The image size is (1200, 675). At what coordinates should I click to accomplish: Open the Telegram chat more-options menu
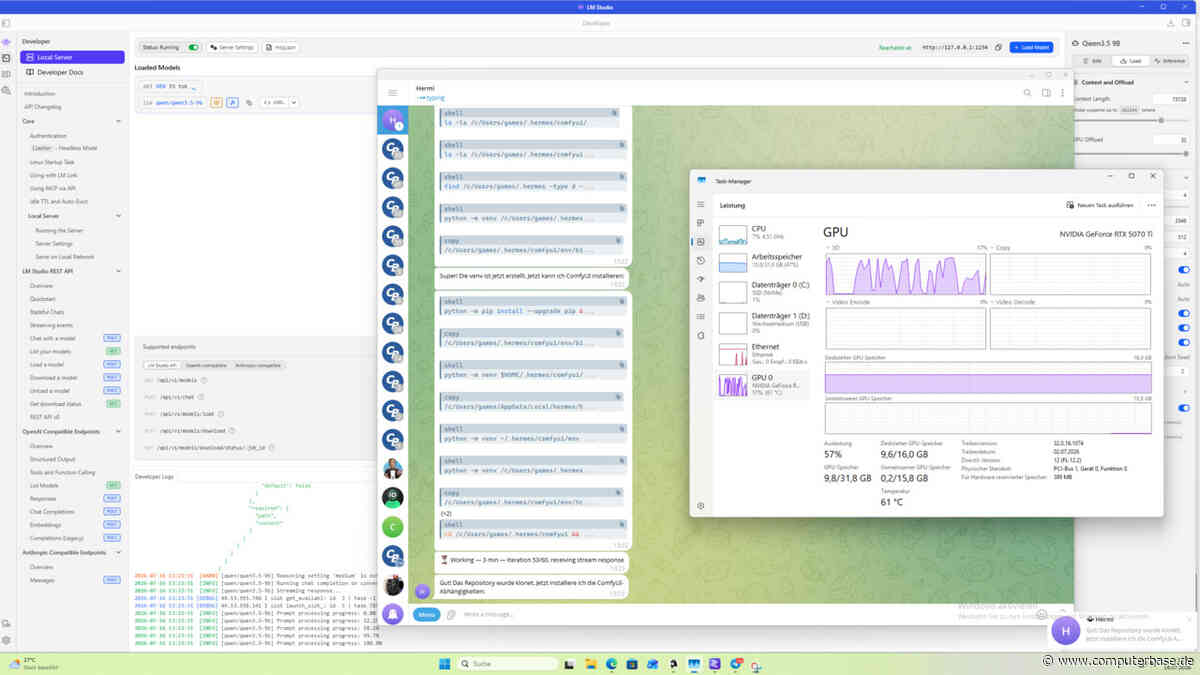pos(1063,92)
